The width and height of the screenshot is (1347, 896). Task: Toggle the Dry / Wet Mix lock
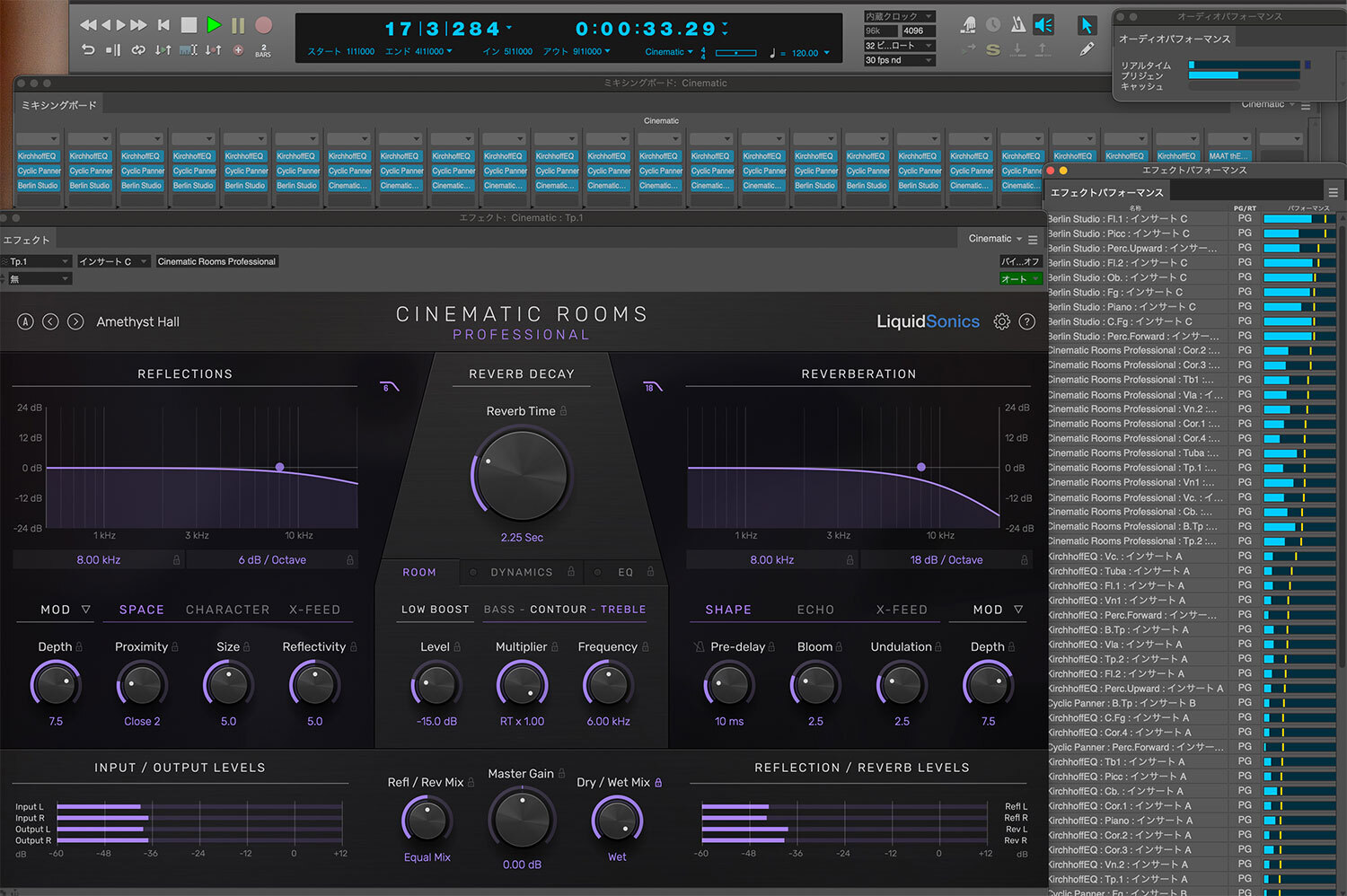coord(658,783)
